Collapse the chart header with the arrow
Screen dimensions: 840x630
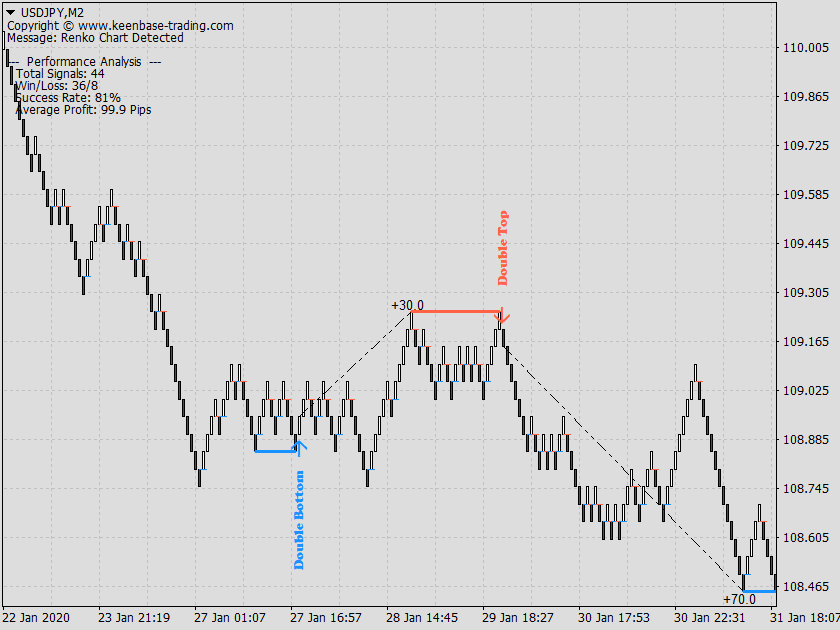(12, 12)
